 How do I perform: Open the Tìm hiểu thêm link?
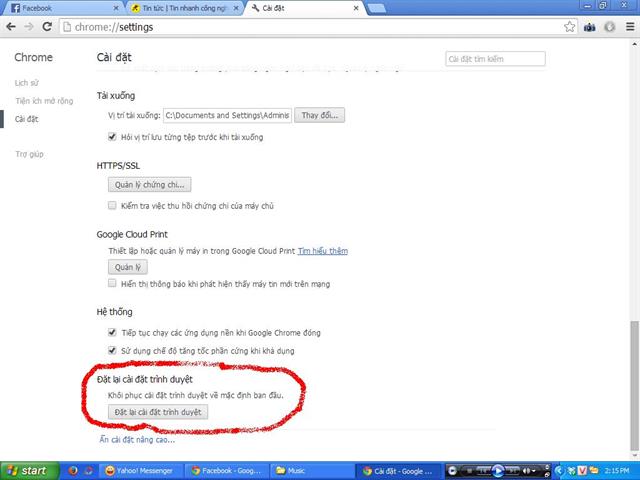323,251
